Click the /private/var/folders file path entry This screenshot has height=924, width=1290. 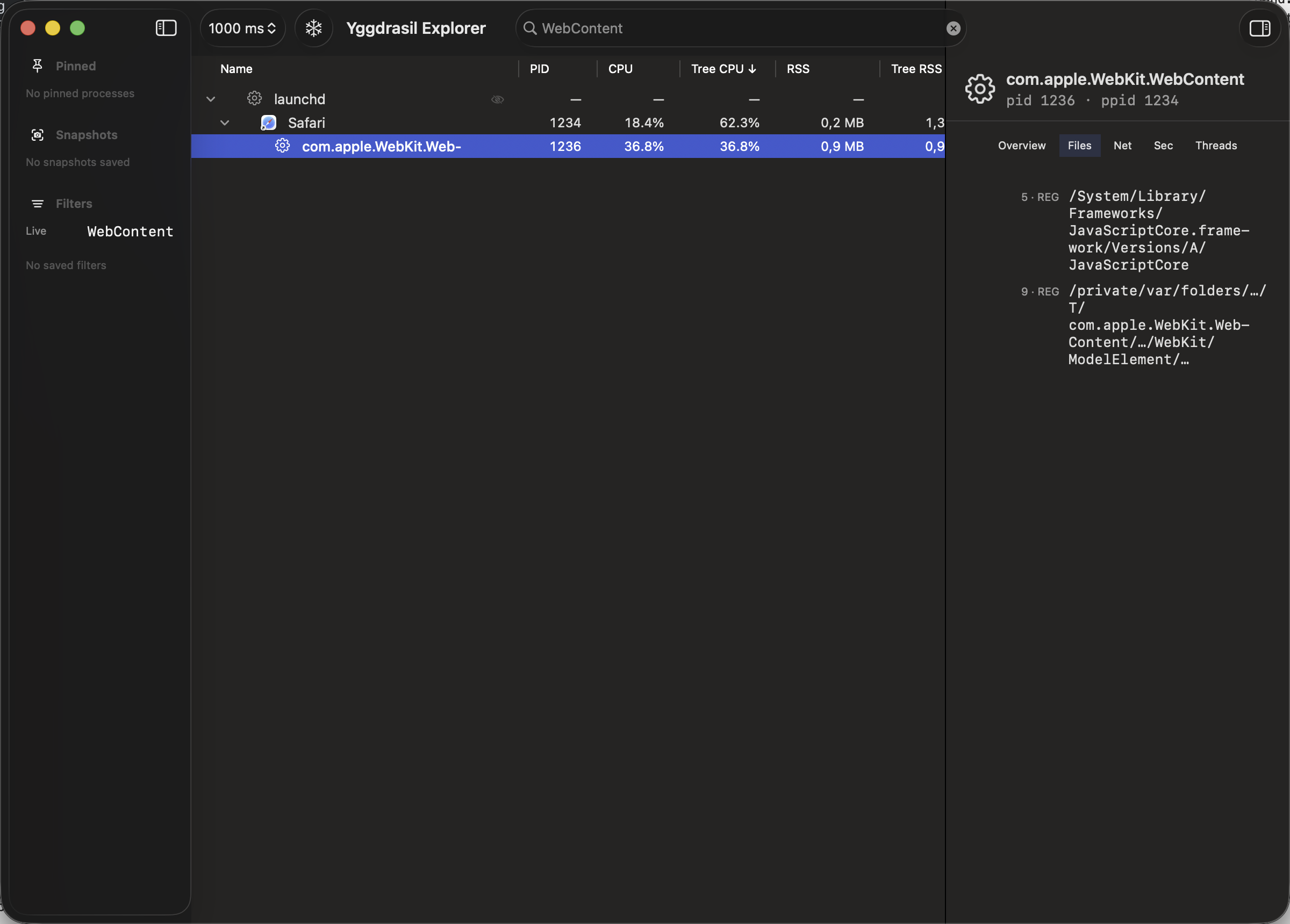tap(1167, 324)
